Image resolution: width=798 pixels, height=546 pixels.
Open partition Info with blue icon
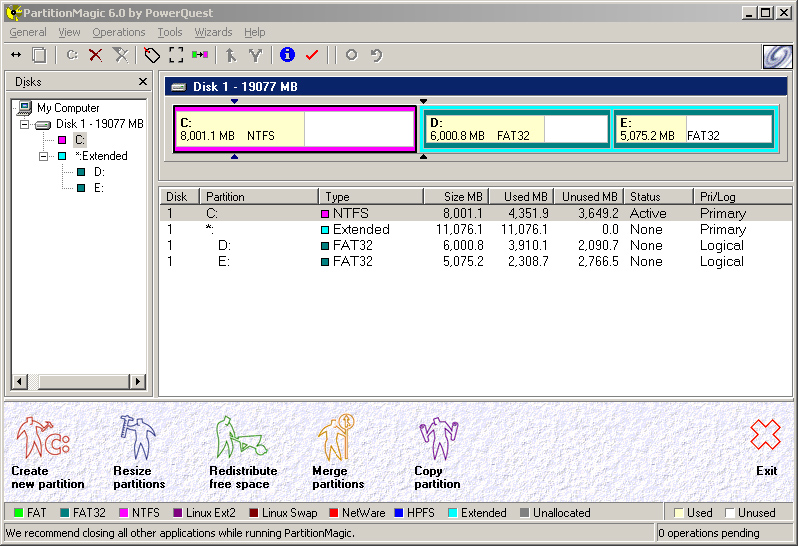click(287, 55)
